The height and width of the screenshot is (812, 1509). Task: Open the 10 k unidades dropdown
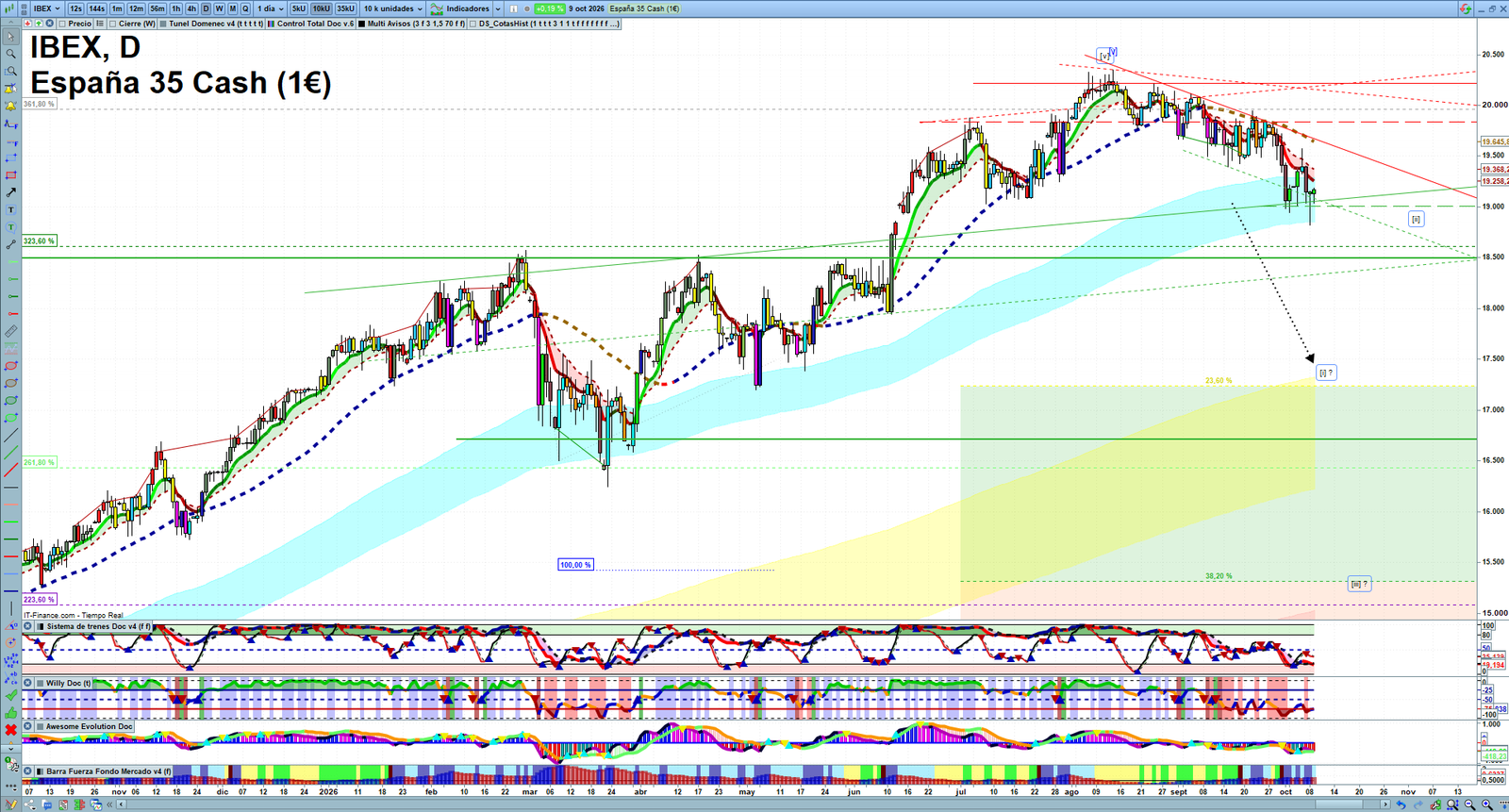(x=393, y=8)
